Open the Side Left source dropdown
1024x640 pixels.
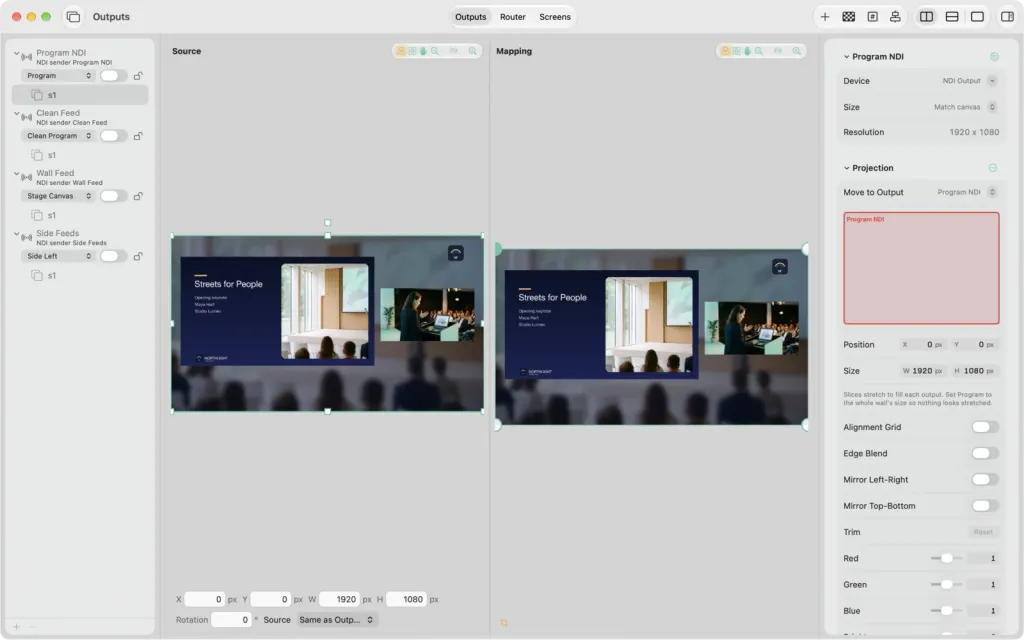59,256
